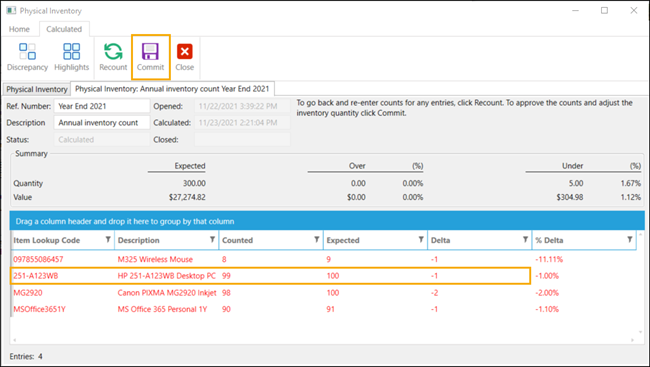Sort by Item Lookup Code header
The width and height of the screenshot is (650, 367).
pos(46,240)
